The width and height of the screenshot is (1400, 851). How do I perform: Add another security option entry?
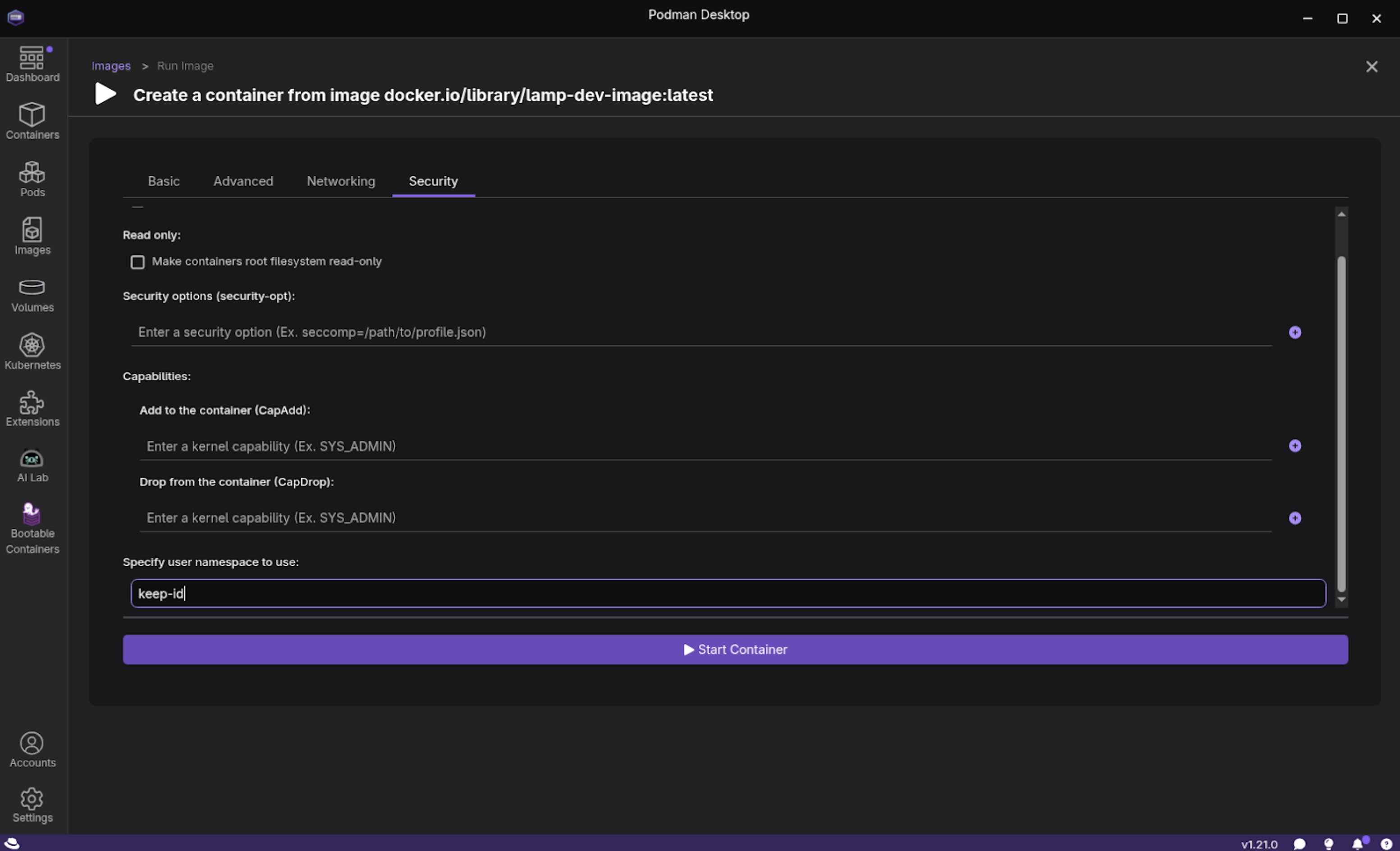pos(1295,332)
